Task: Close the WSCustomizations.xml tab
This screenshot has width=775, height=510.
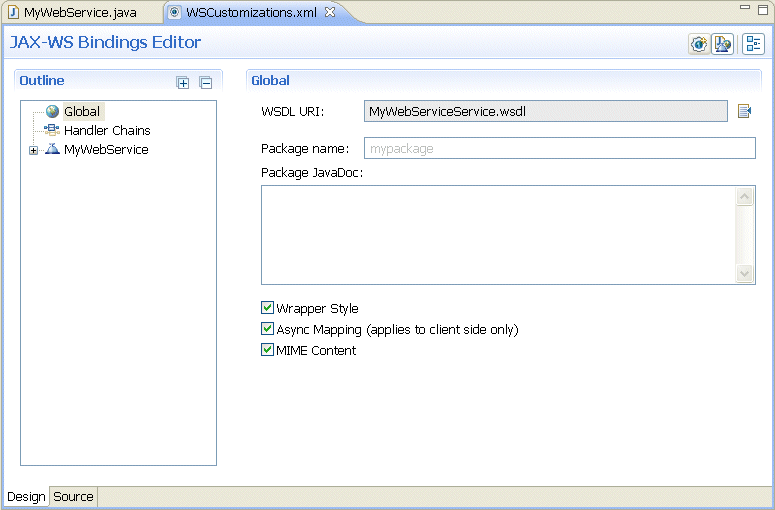Action: (x=330, y=12)
